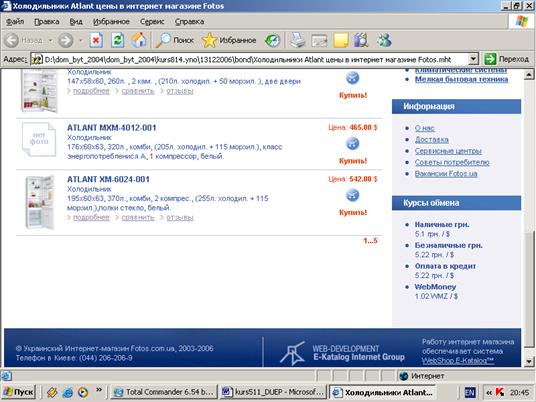Open the ATLANT XM-6024-001 refrigerator thumbnail
This screenshot has width=536, height=402.
tap(40, 202)
